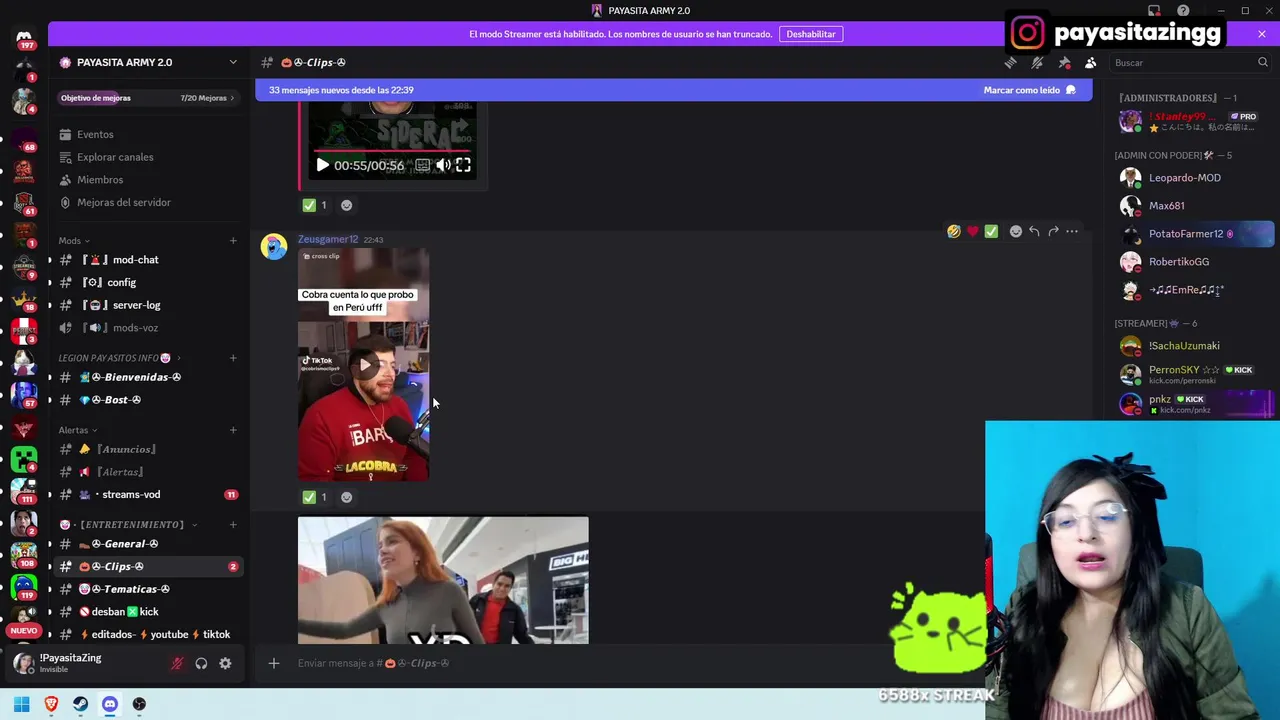Viewport: 1280px width, 720px height.
Task: Dismiss the streamer mode banner with X
Action: [1262, 34]
